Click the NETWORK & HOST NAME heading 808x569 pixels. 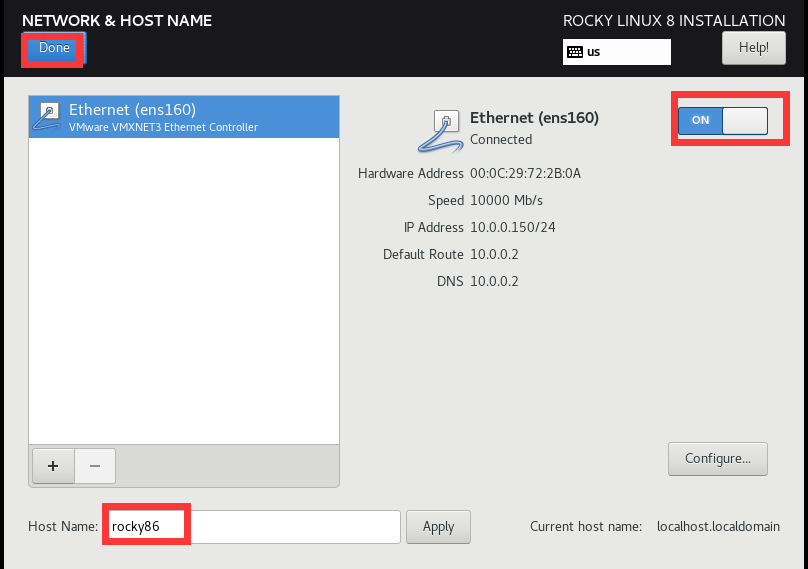click(x=117, y=21)
